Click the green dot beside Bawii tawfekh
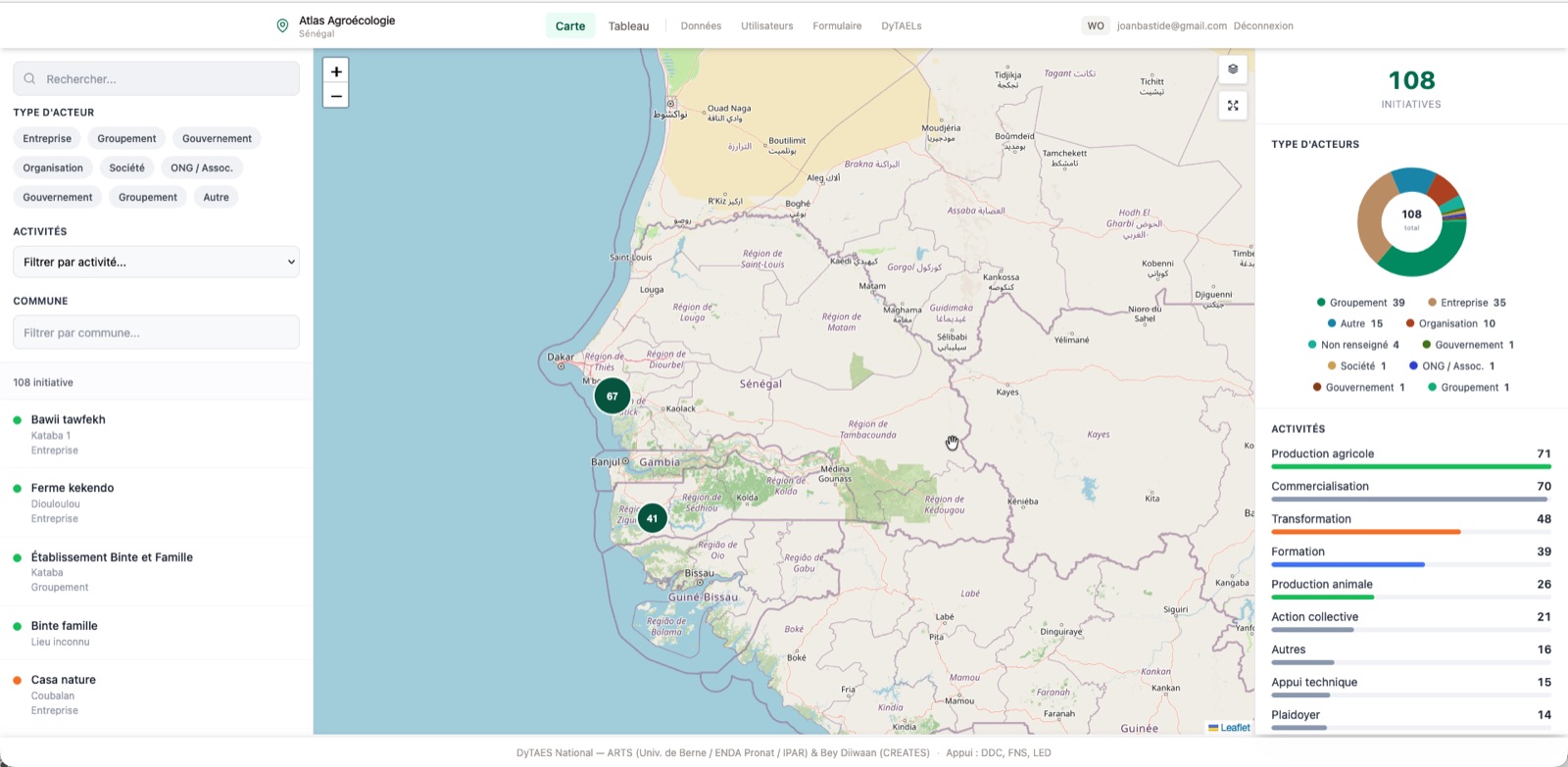Viewport: 1568px width, 767px height. pos(18,420)
